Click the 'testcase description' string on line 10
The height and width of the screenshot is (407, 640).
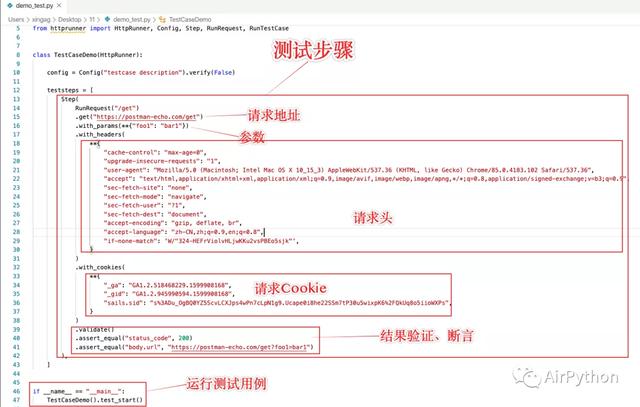tap(143, 72)
